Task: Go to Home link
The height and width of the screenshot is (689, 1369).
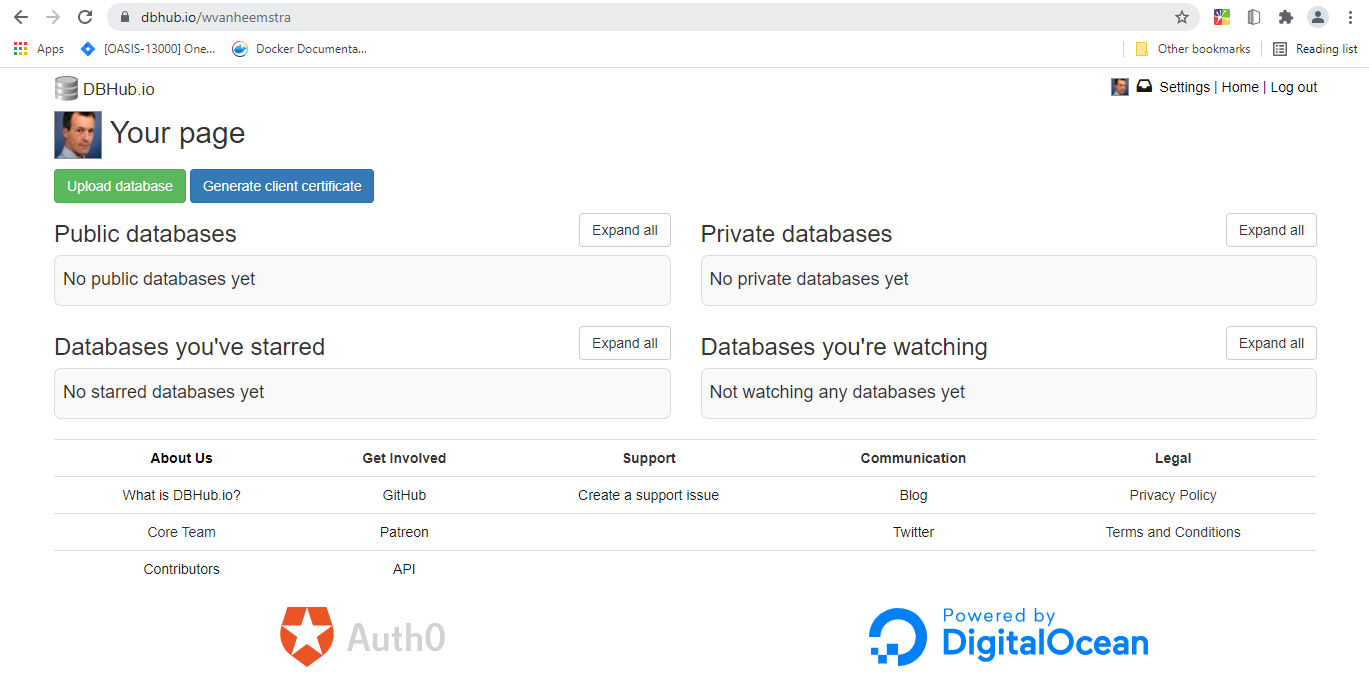Action: (1240, 87)
